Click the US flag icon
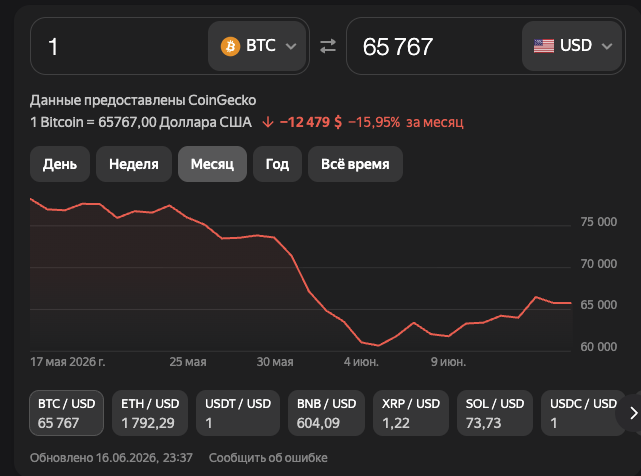The image size is (641, 476). click(544, 46)
